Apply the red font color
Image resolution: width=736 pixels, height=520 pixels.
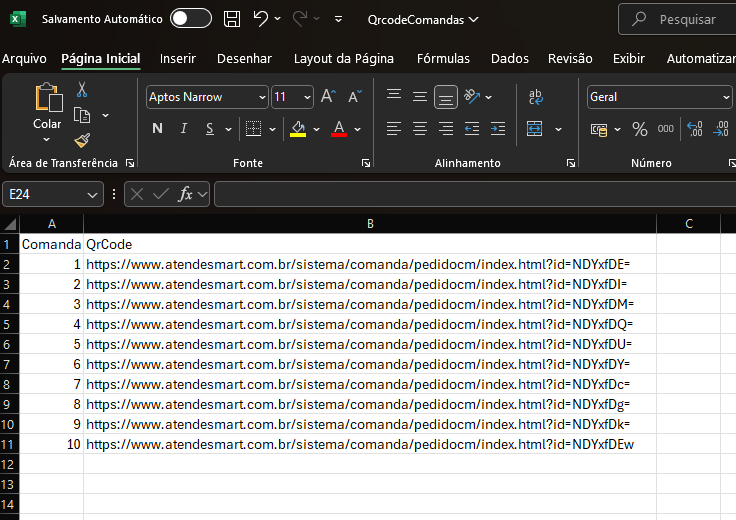pyautogui.click(x=339, y=129)
